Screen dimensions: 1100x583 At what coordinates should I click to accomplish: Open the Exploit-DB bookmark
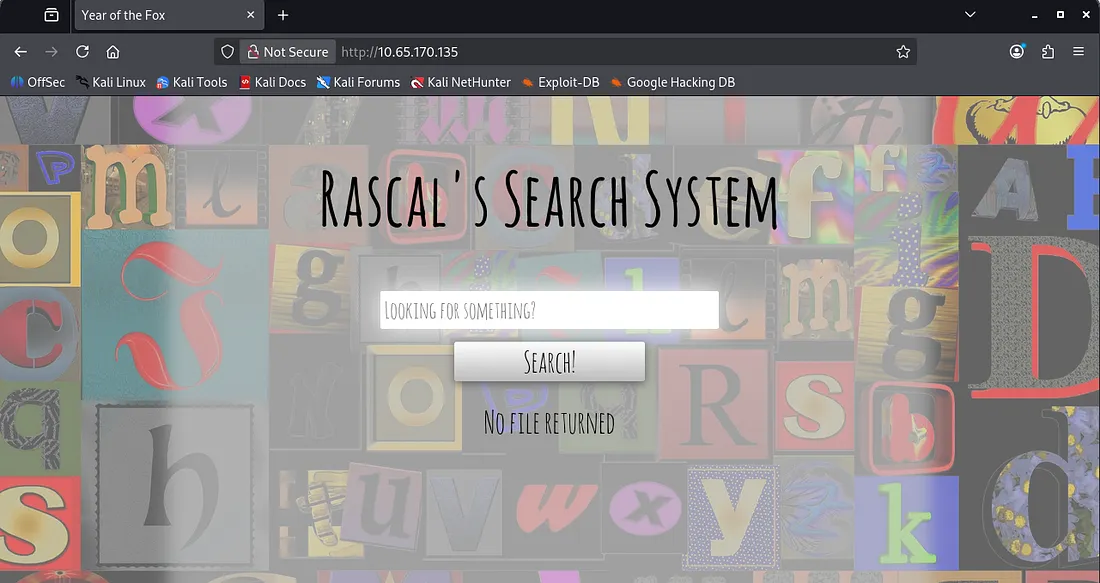click(560, 82)
